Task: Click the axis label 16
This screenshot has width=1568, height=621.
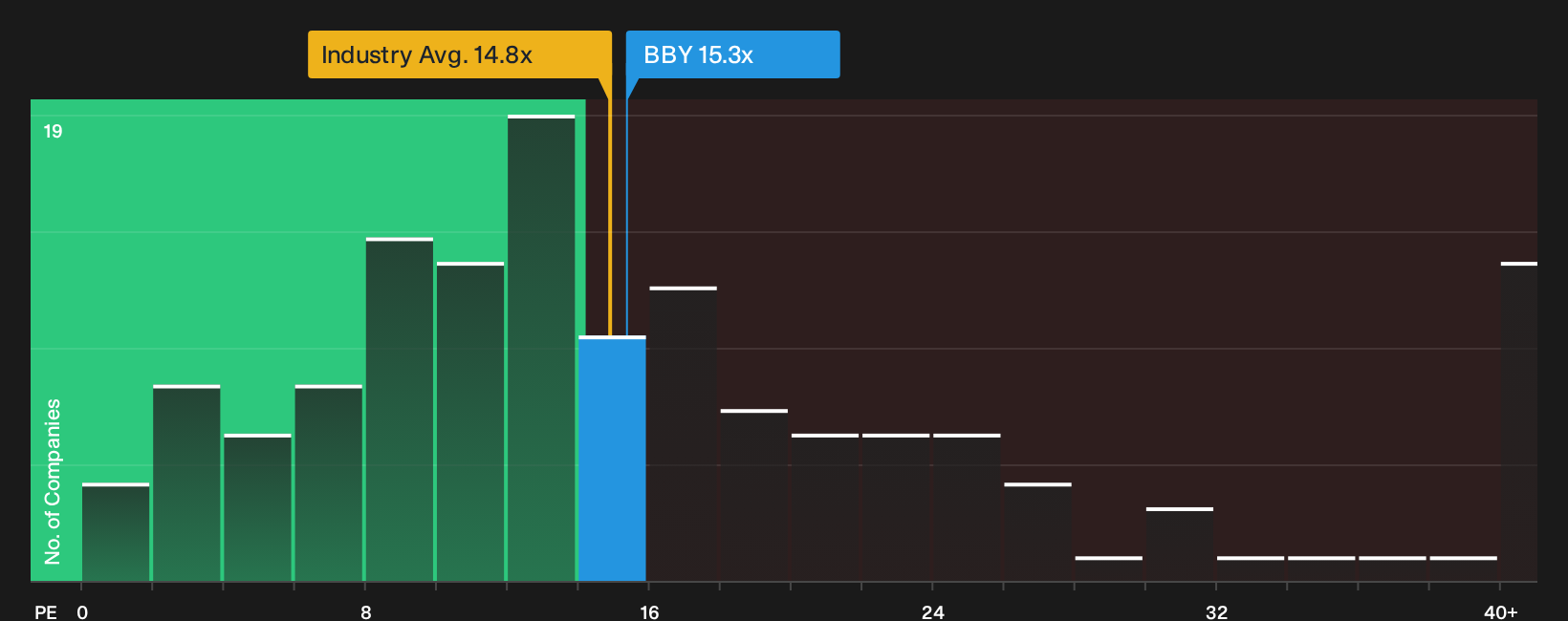Action: (x=649, y=611)
